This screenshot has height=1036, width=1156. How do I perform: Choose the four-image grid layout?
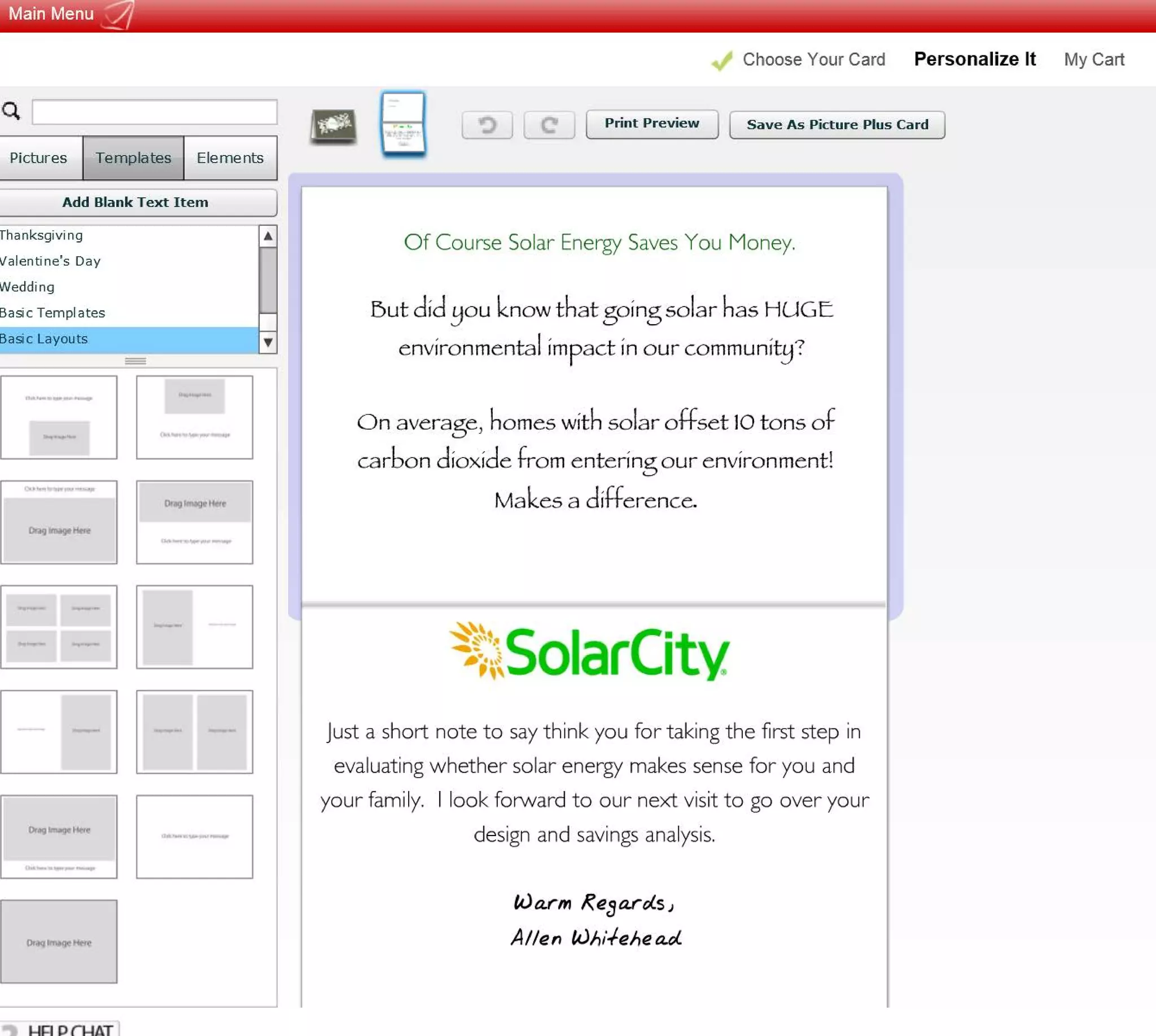click(59, 626)
